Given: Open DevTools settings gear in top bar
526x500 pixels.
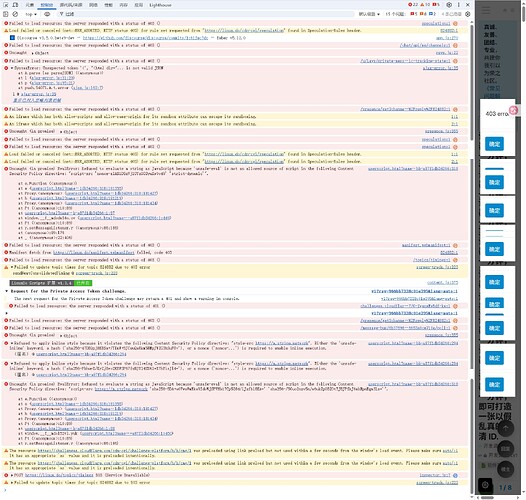Looking at the screenshot, I should click(x=449, y=5).
